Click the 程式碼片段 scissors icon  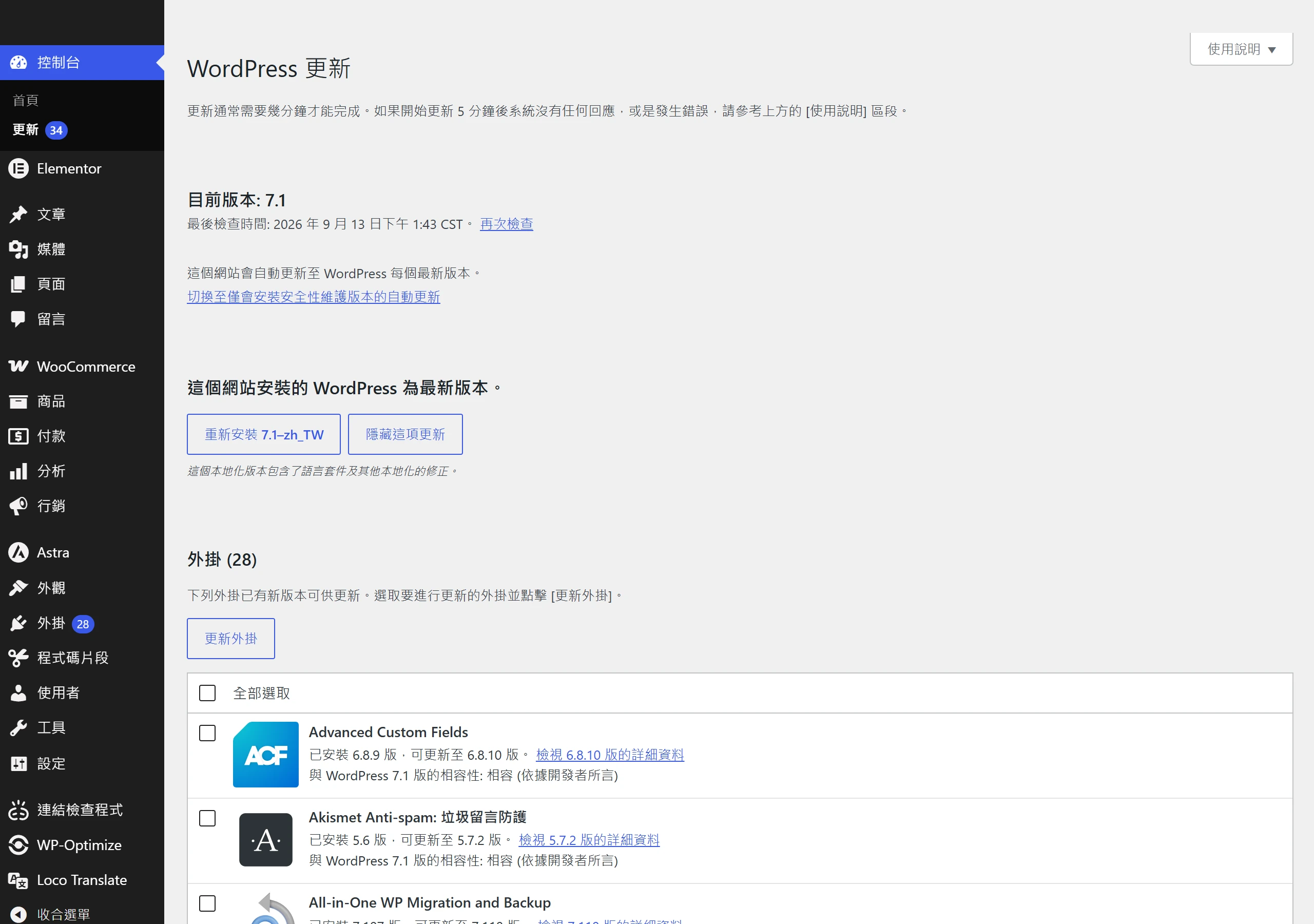18,658
